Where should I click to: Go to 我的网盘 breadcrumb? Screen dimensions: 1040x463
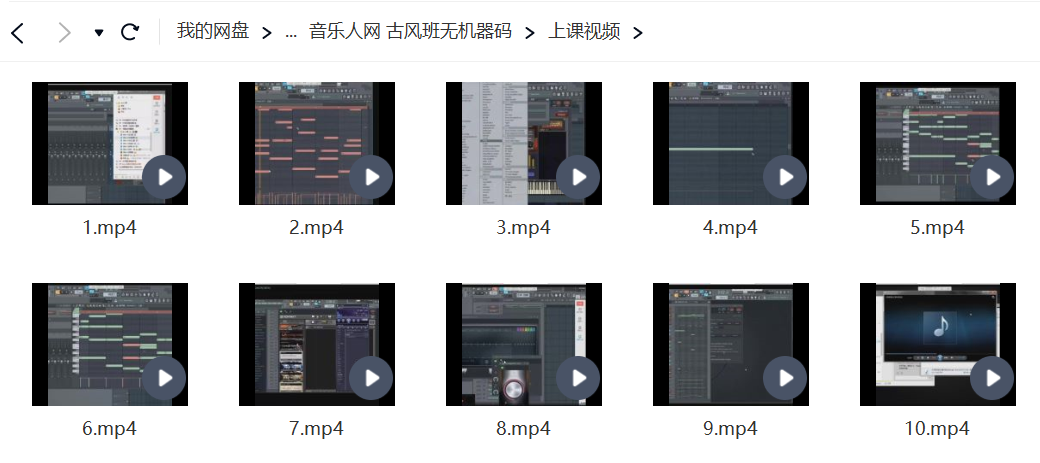213,32
